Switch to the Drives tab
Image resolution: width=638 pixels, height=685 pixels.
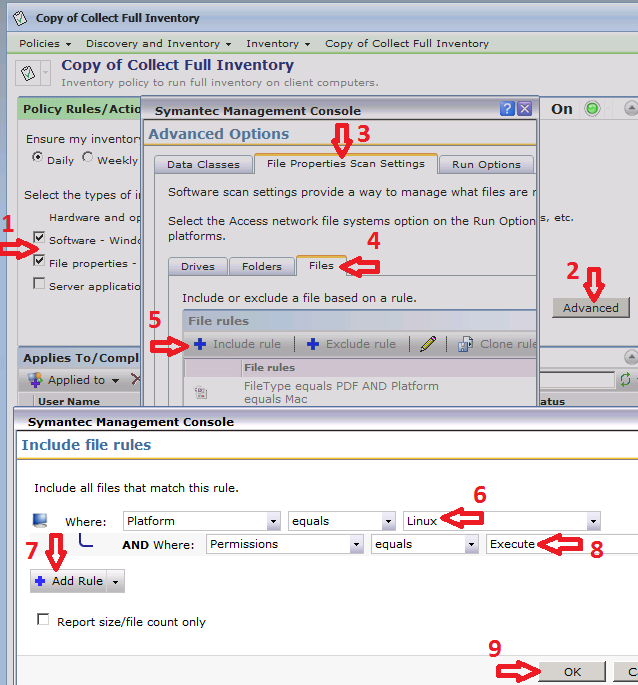(x=198, y=266)
